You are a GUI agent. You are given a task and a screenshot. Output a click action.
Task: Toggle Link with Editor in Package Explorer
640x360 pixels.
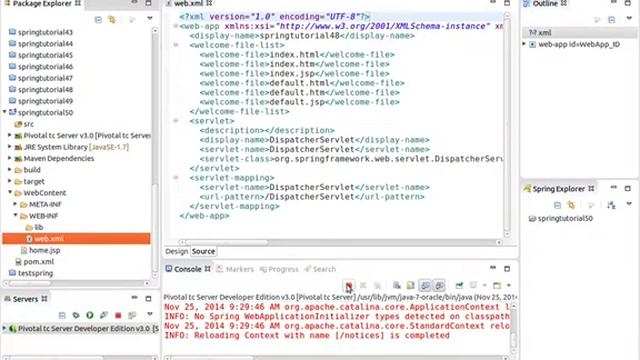[112, 19]
